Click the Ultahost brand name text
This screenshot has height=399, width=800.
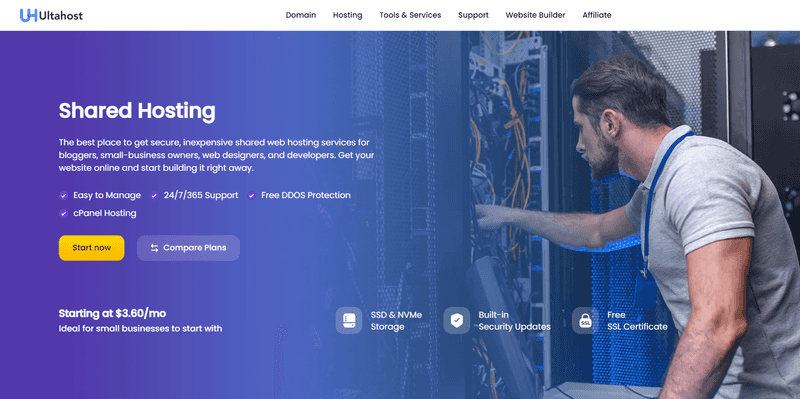click(x=60, y=16)
